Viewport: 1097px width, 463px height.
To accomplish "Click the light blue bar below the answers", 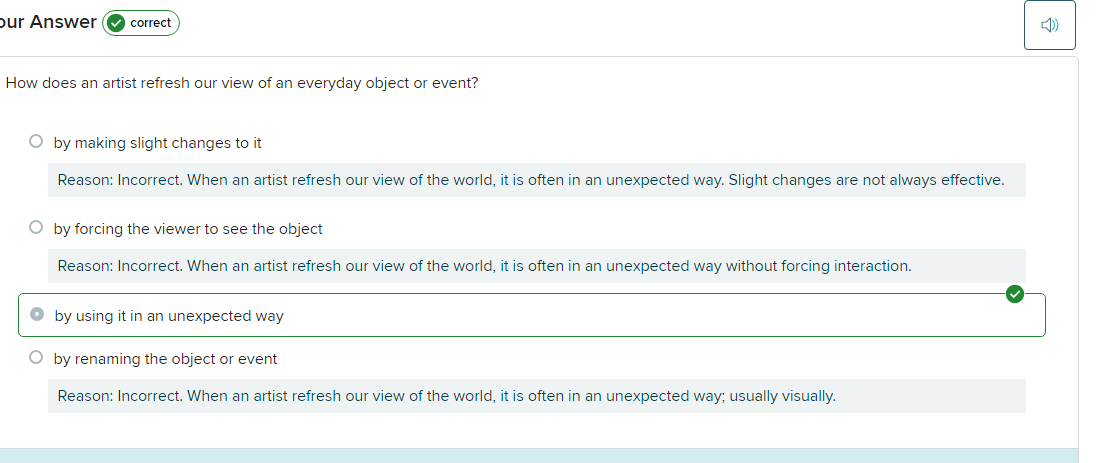I will [x=540, y=456].
